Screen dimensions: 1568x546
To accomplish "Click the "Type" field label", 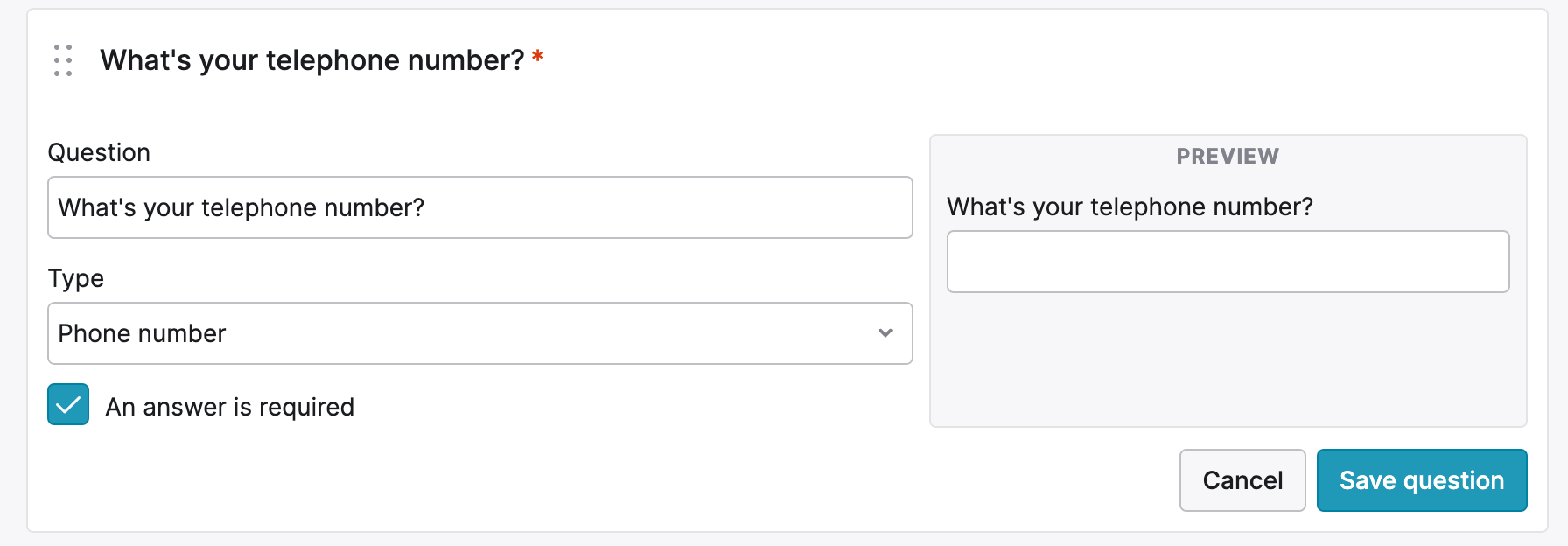I will (76, 278).
